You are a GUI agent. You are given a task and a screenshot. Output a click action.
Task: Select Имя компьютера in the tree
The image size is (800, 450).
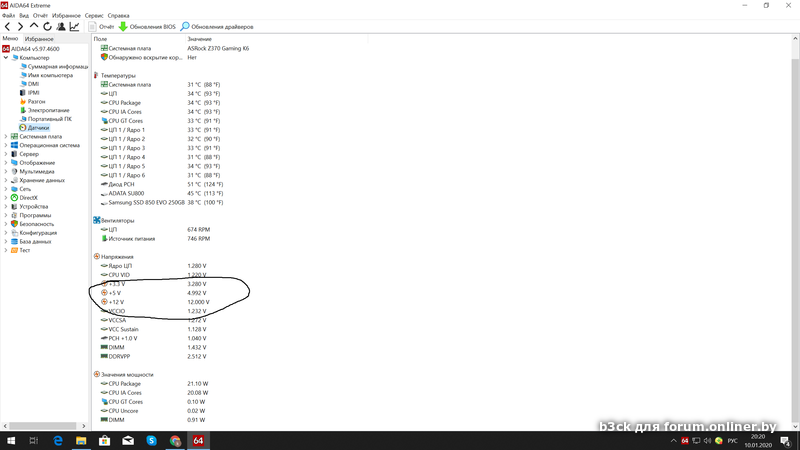46,75
